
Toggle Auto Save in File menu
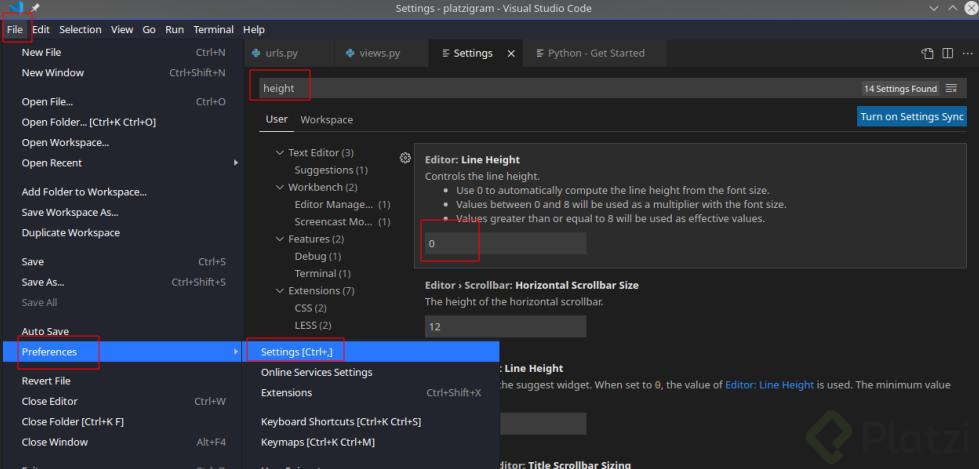tap(123, 332)
